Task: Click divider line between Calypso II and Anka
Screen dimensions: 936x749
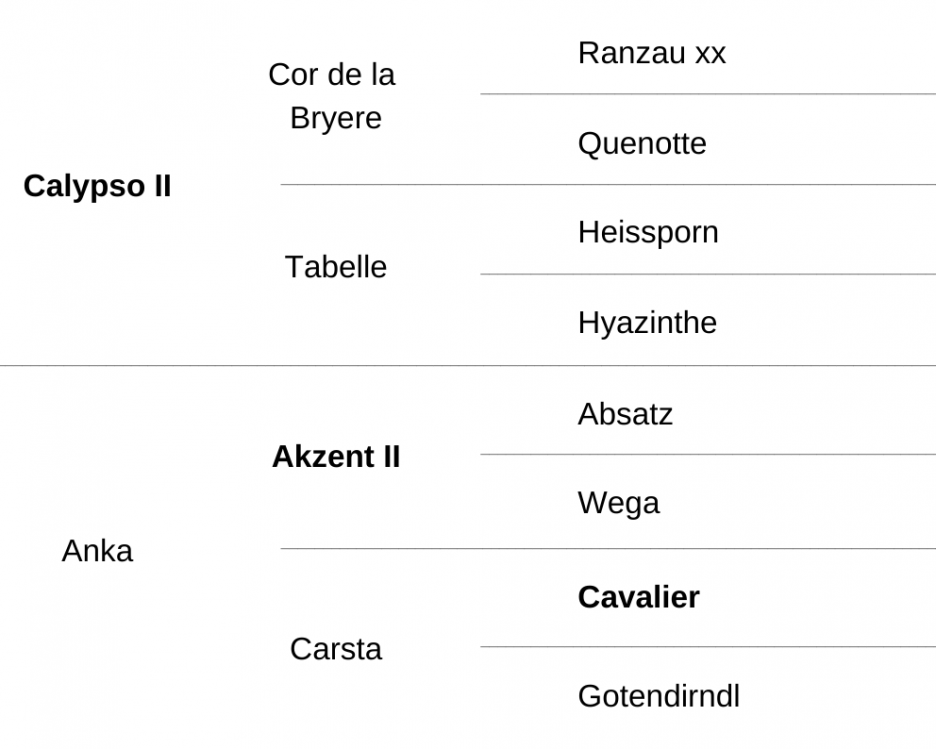Action: 468,365
